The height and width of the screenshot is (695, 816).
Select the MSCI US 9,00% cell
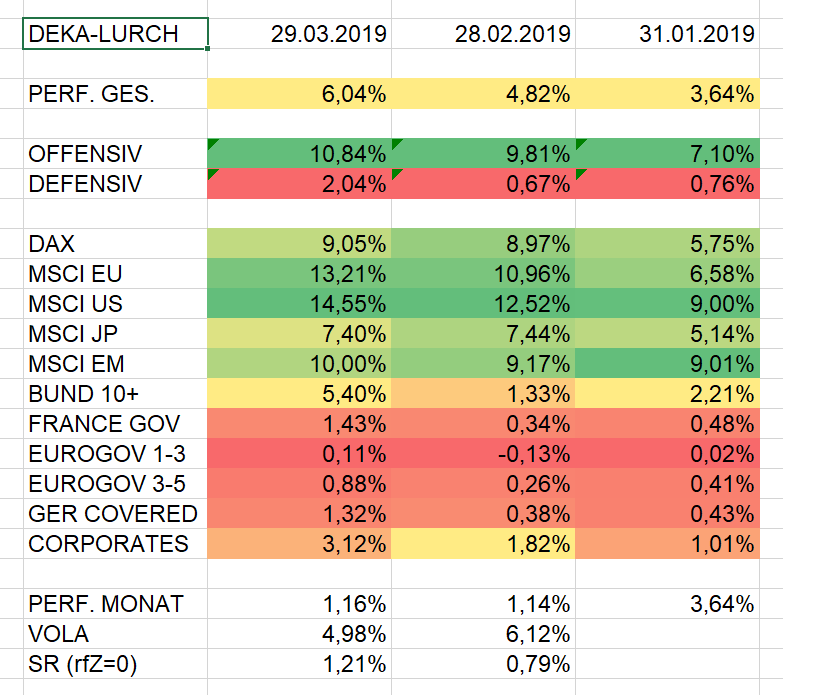point(668,304)
